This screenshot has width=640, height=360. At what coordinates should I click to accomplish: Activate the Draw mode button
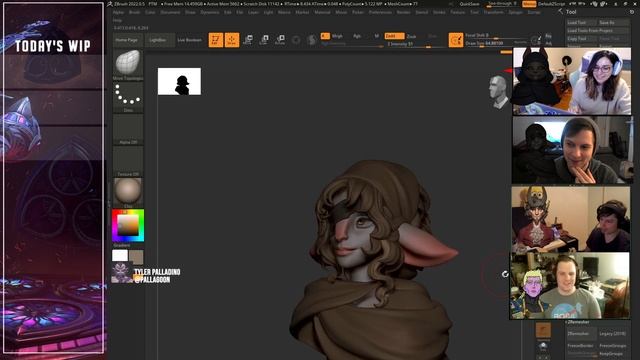point(232,40)
